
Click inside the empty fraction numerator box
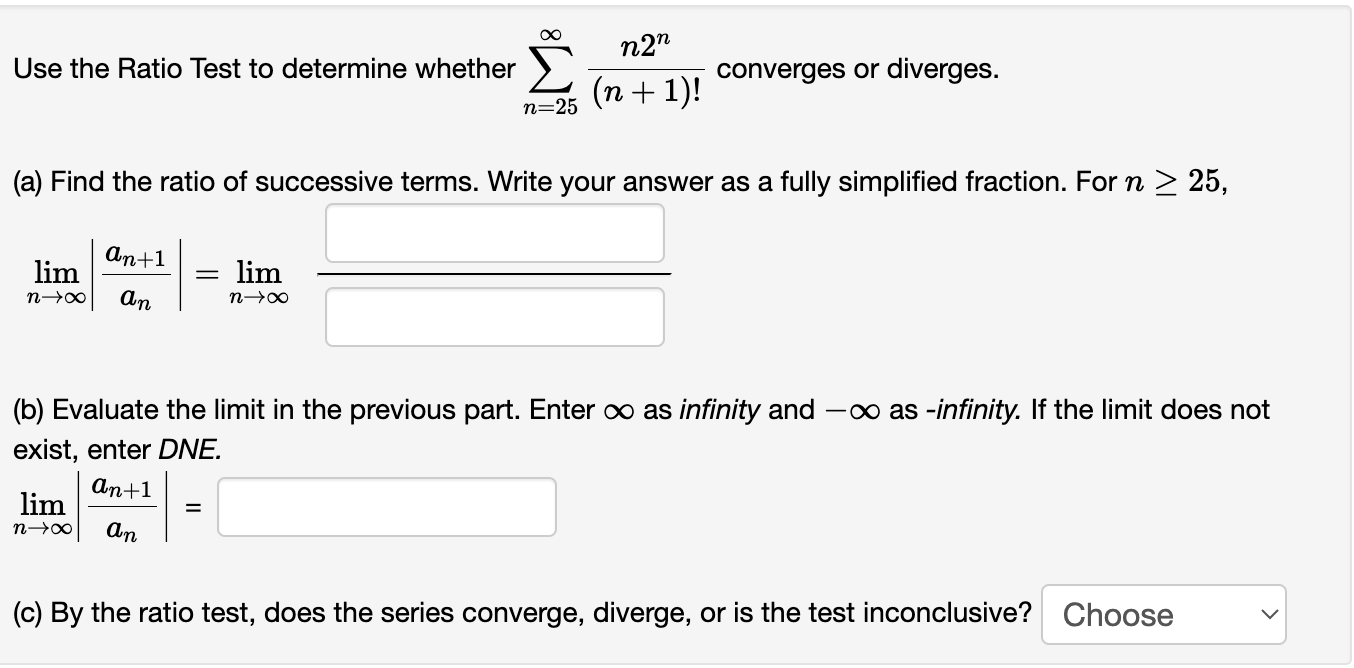click(x=494, y=233)
